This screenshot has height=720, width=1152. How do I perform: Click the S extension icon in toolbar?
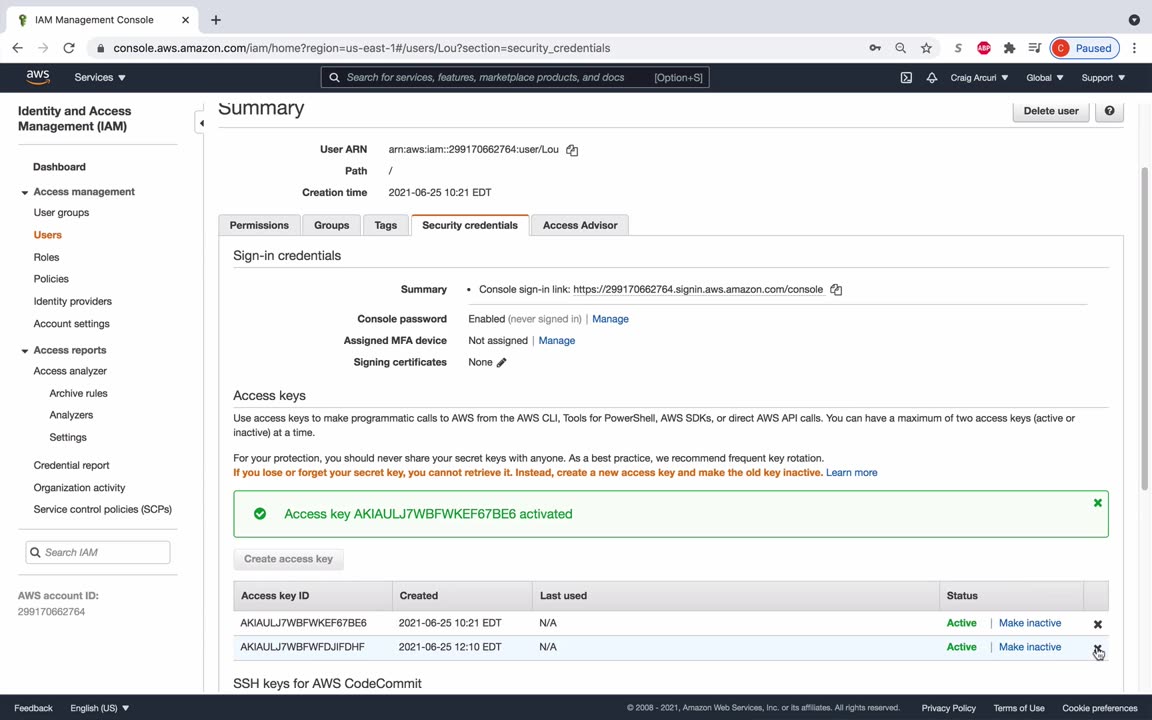[x=958, y=48]
